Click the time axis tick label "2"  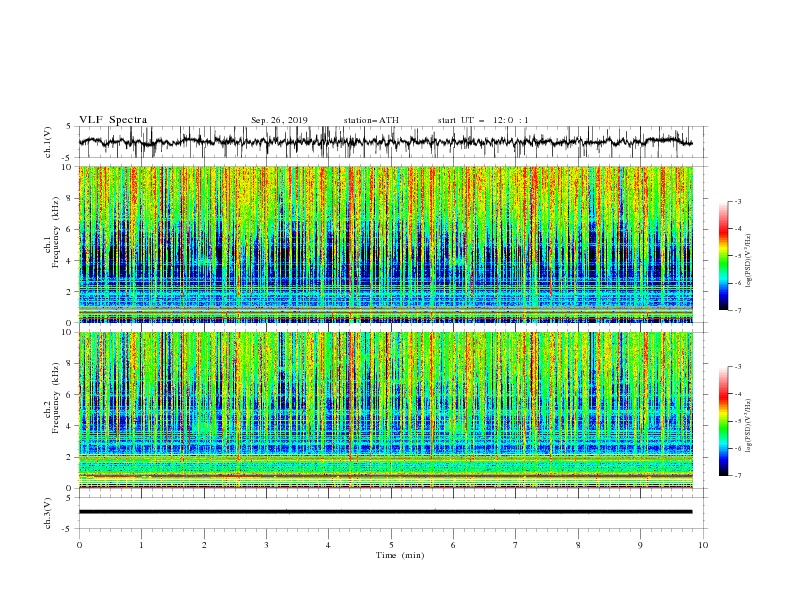(x=204, y=545)
